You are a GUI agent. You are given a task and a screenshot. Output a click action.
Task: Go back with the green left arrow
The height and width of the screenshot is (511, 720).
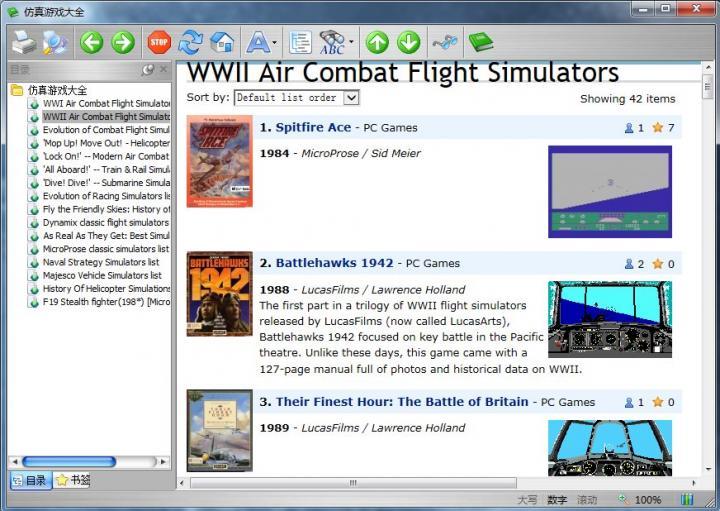tap(91, 42)
